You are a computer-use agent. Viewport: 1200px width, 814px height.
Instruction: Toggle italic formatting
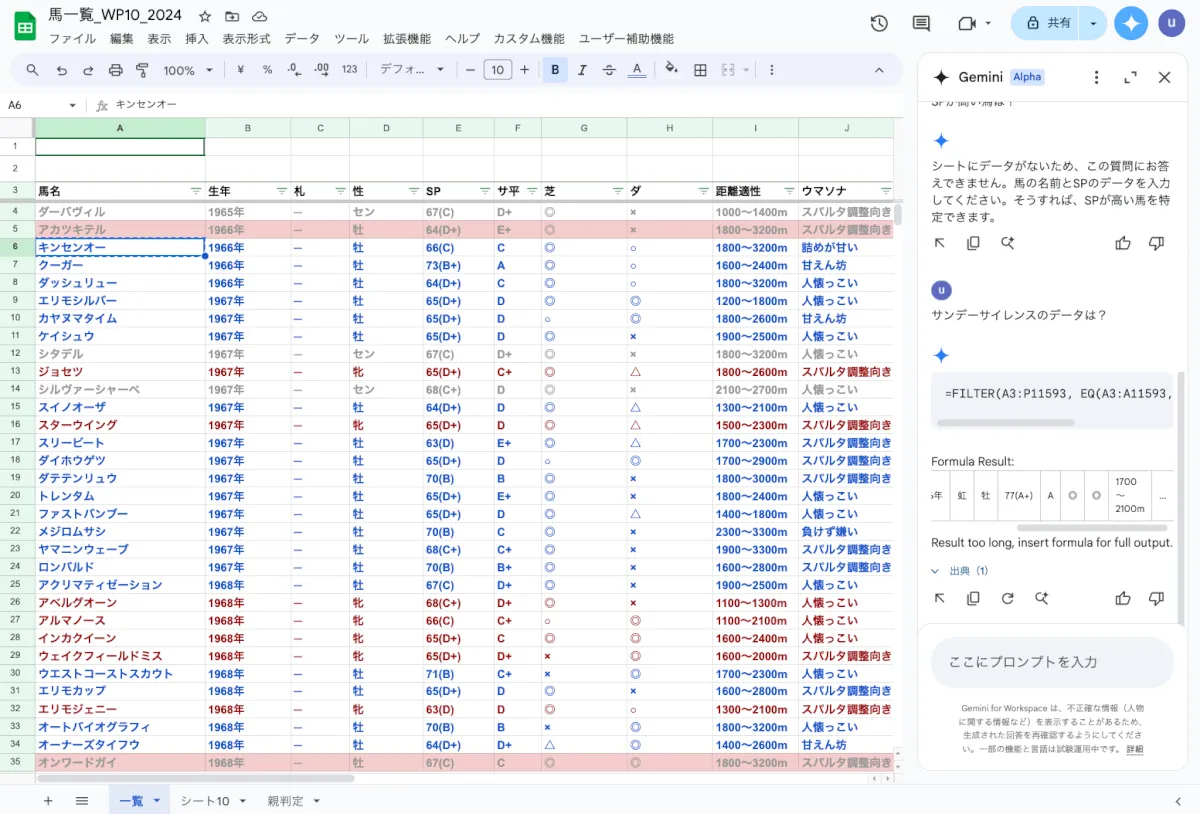(x=582, y=70)
